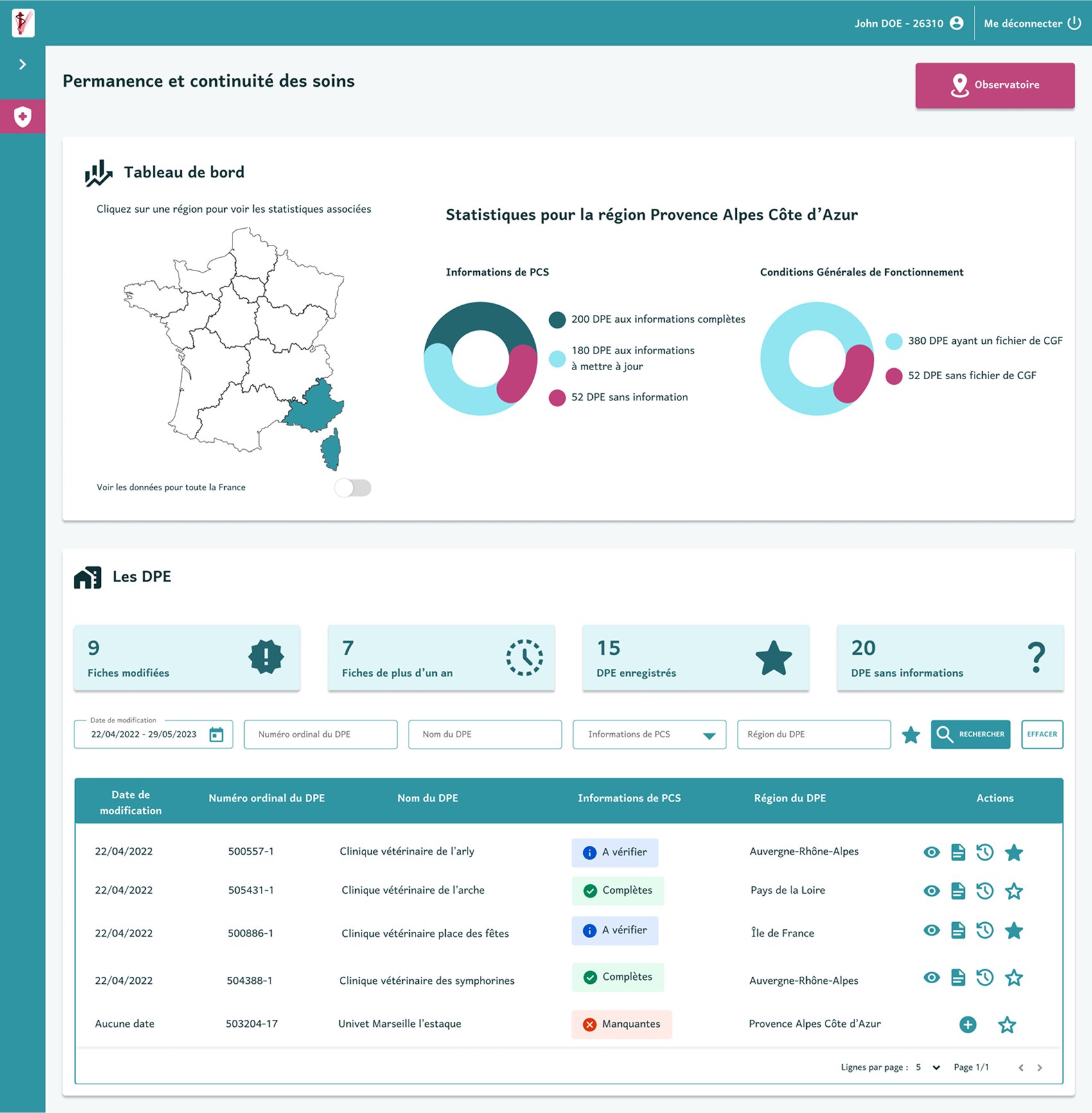The height and width of the screenshot is (1113, 1092).
Task: Click the Les DPE building icon
Action: [87, 577]
